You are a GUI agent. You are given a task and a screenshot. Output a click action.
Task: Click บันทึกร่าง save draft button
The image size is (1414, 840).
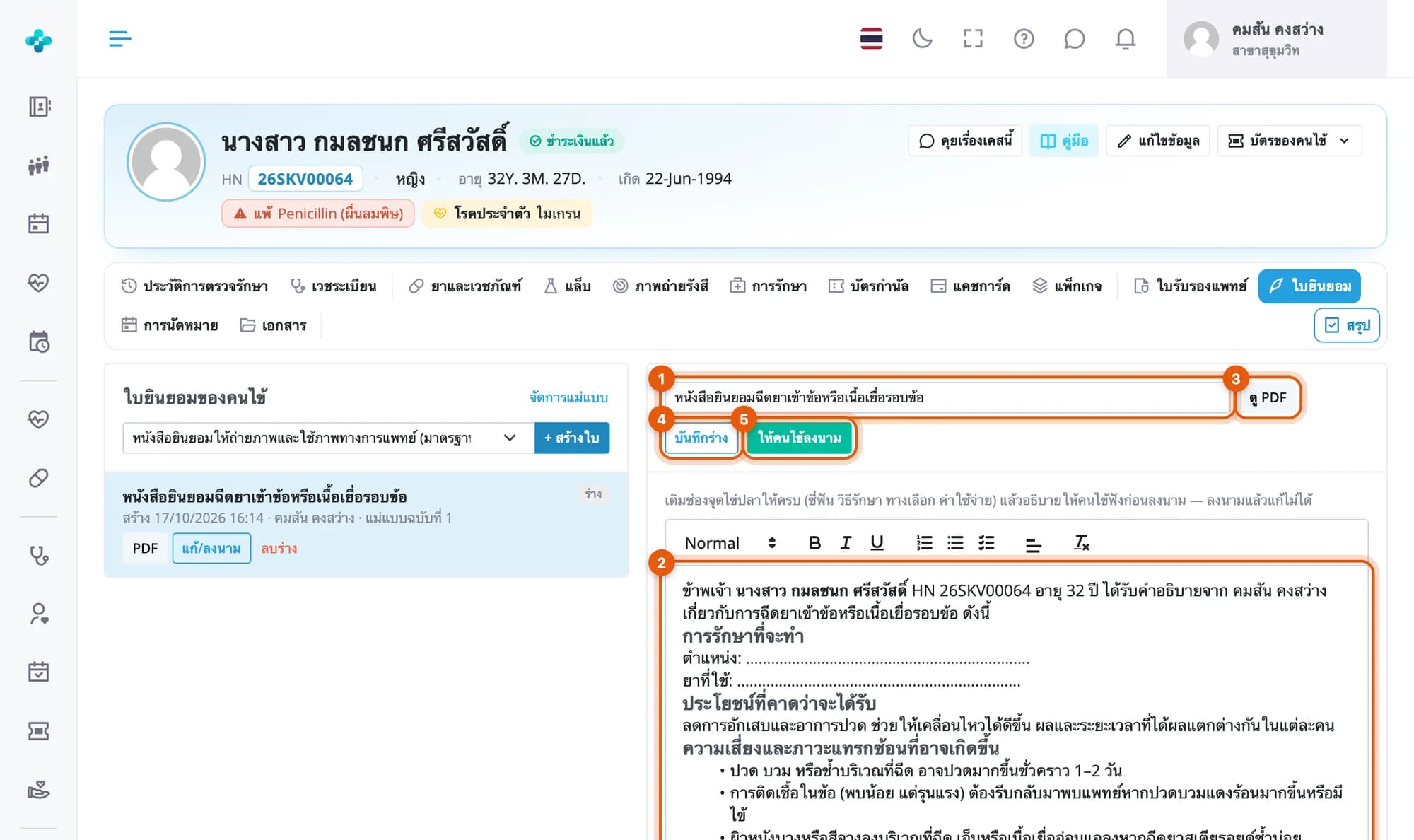[701, 438]
